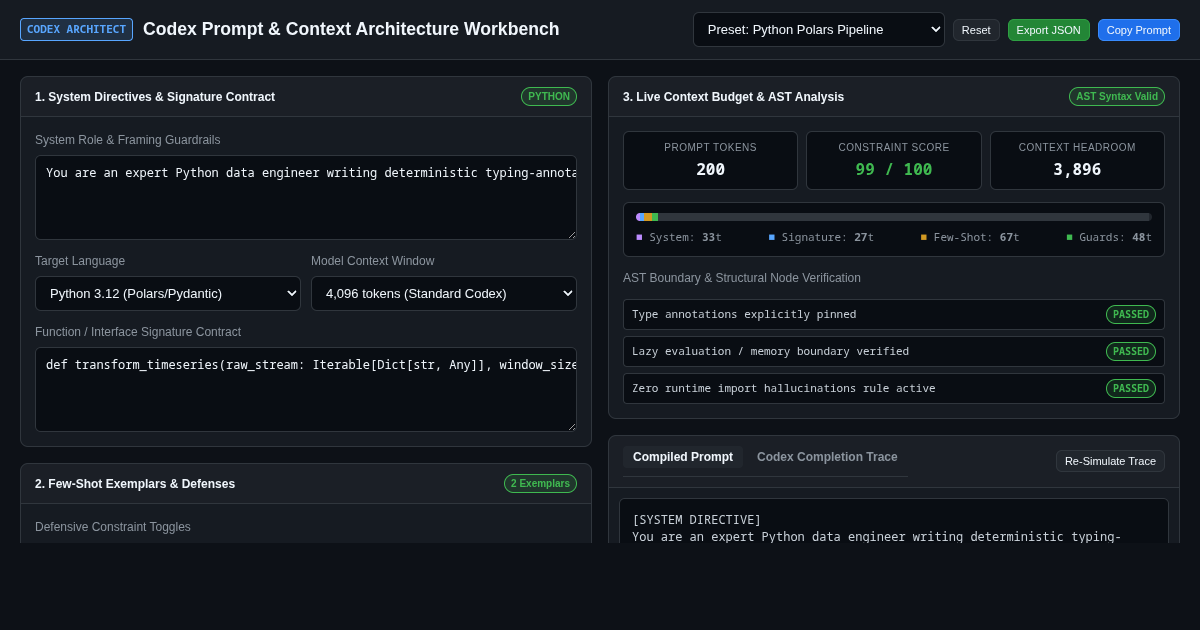
Task: Click the 2. Few-Shot Exemplars & Defenses heading
Action: 135,484
